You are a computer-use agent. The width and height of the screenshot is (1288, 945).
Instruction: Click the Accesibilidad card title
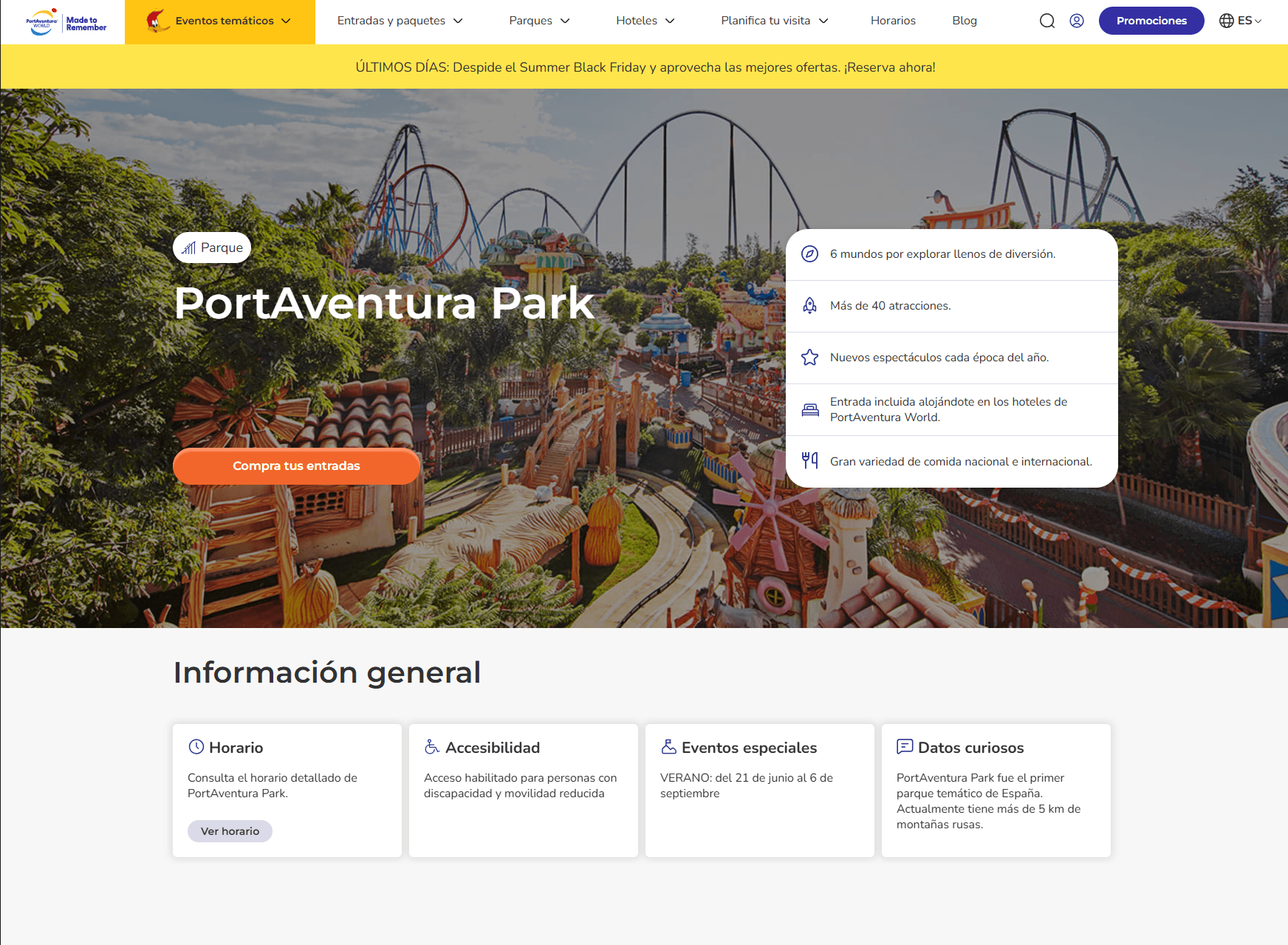(493, 748)
